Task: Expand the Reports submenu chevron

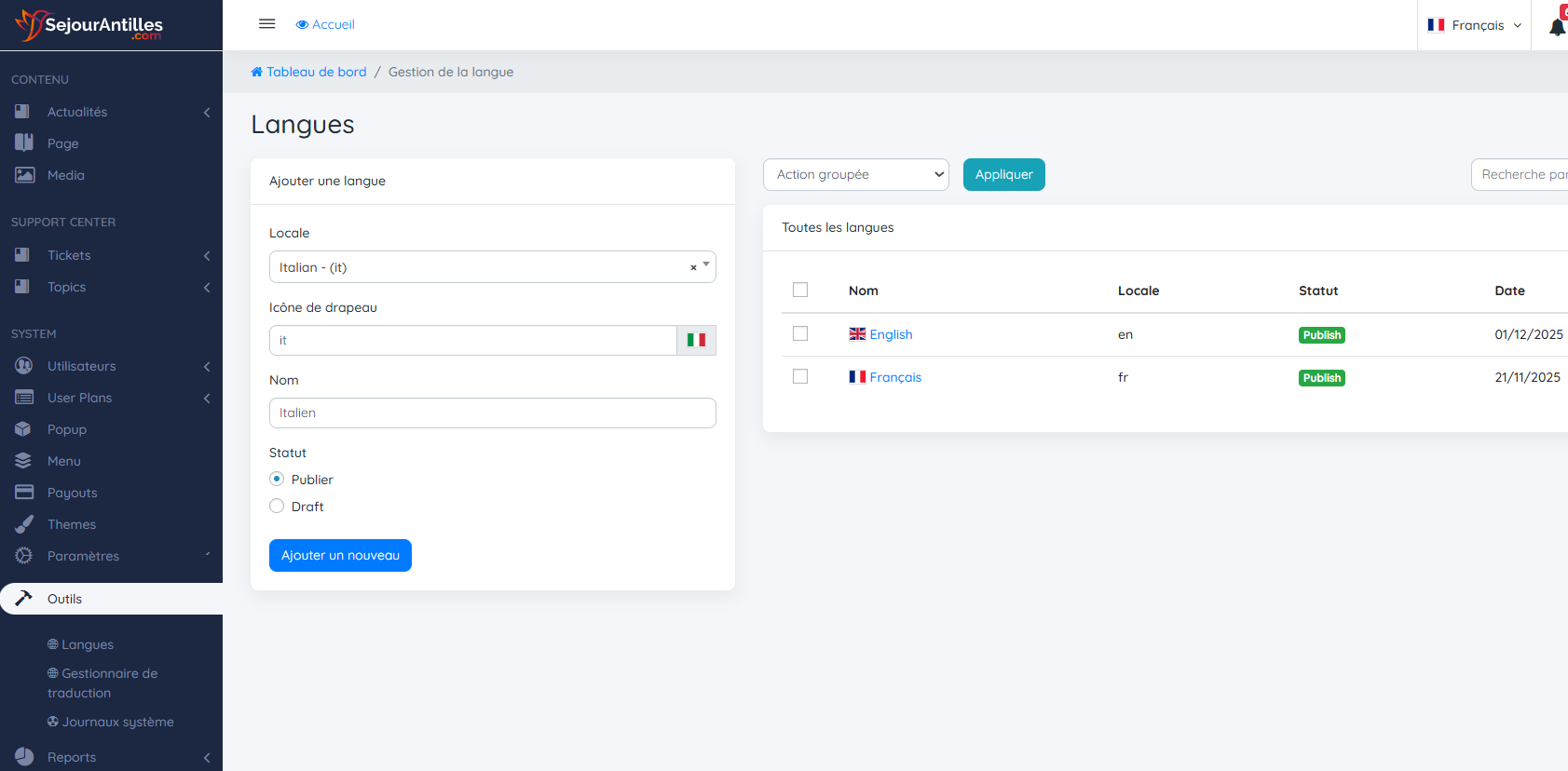Action: (x=207, y=758)
